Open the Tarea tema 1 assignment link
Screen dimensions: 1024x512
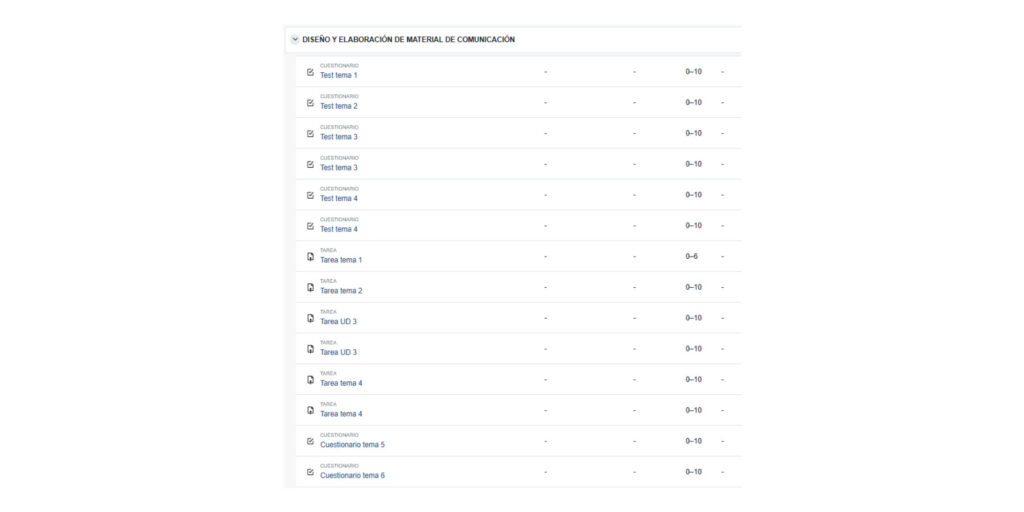pyautogui.click(x=341, y=260)
